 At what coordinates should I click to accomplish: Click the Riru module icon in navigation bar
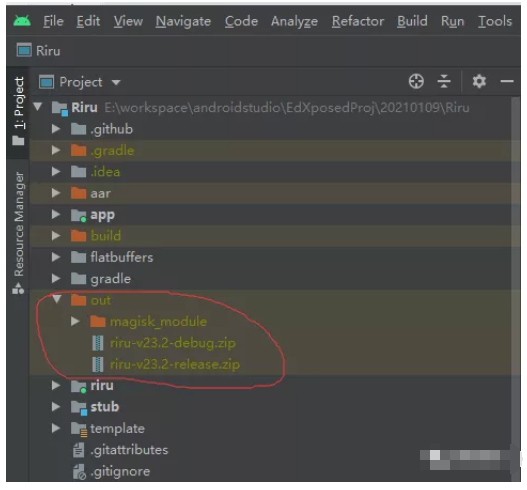(24, 50)
